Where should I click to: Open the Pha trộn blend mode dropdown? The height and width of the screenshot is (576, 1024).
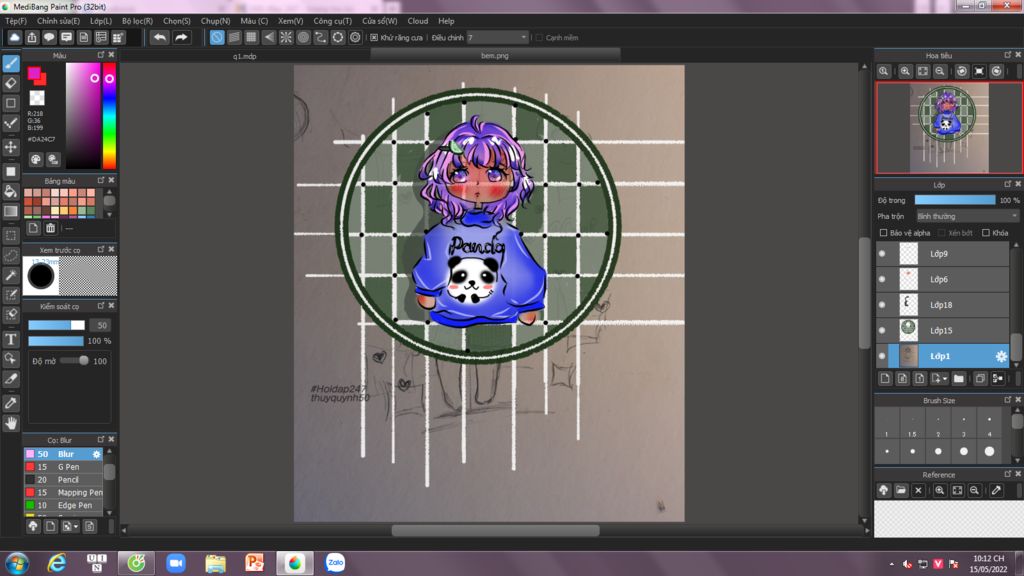pyautogui.click(x=967, y=216)
